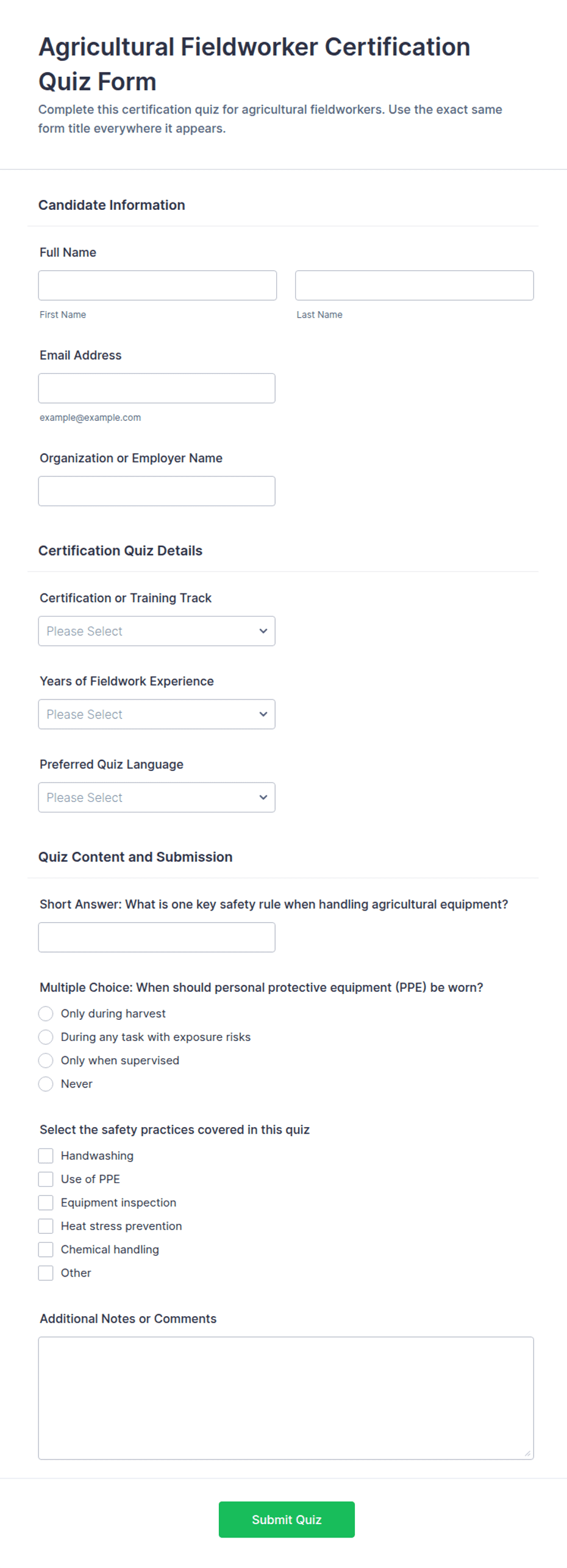Screen dimensions: 567x1568
Task: Click the First Name input field
Action: pyautogui.click(x=157, y=285)
